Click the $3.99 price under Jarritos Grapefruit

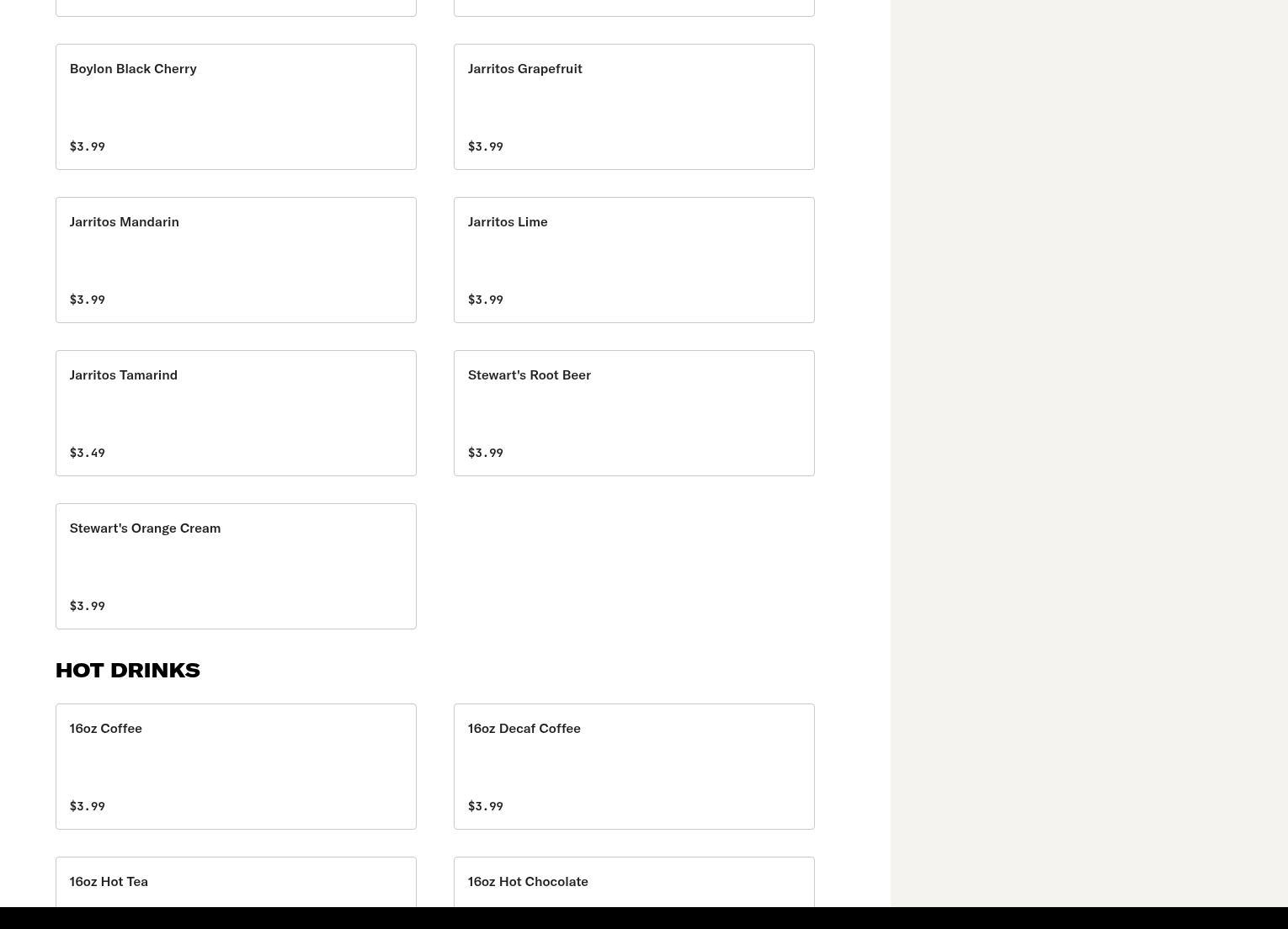point(486,146)
